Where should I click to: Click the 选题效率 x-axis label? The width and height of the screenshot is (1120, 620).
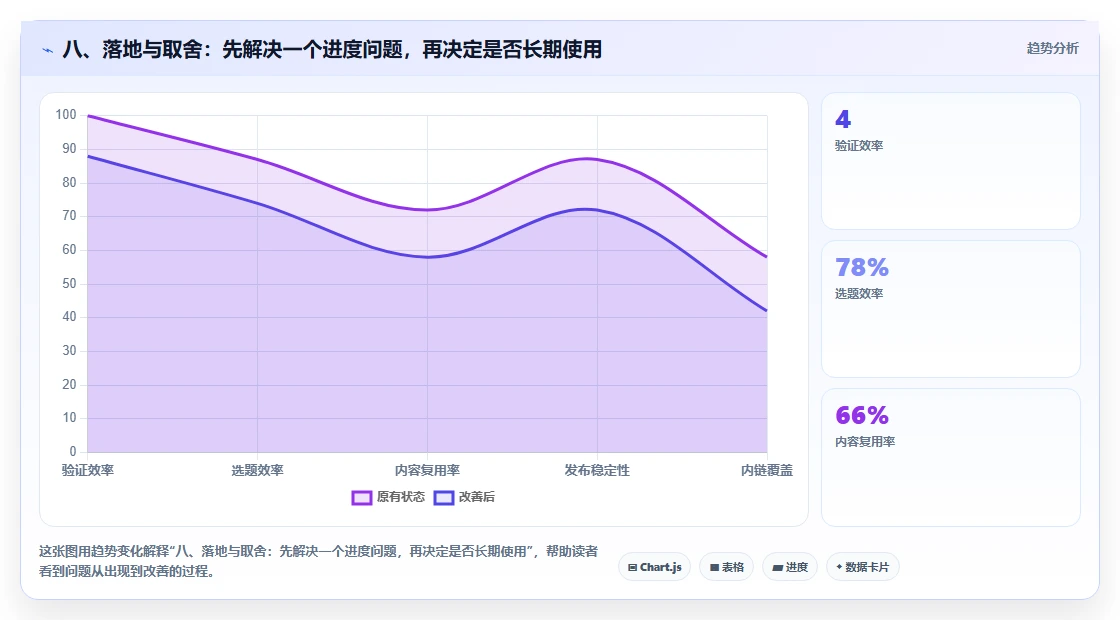tap(257, 471)
